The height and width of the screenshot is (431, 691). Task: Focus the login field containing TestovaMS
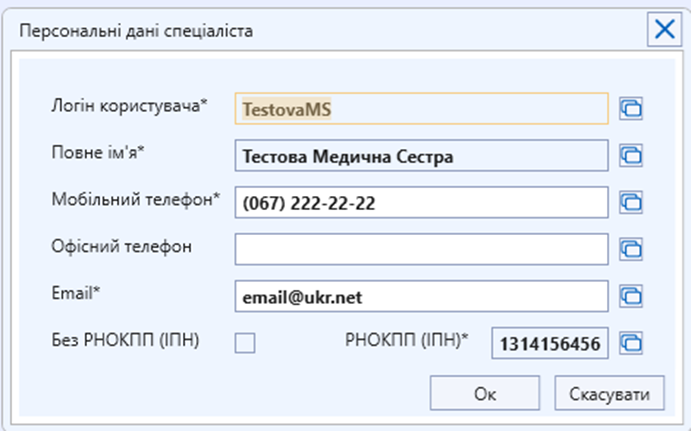click(x=421, y=108)
